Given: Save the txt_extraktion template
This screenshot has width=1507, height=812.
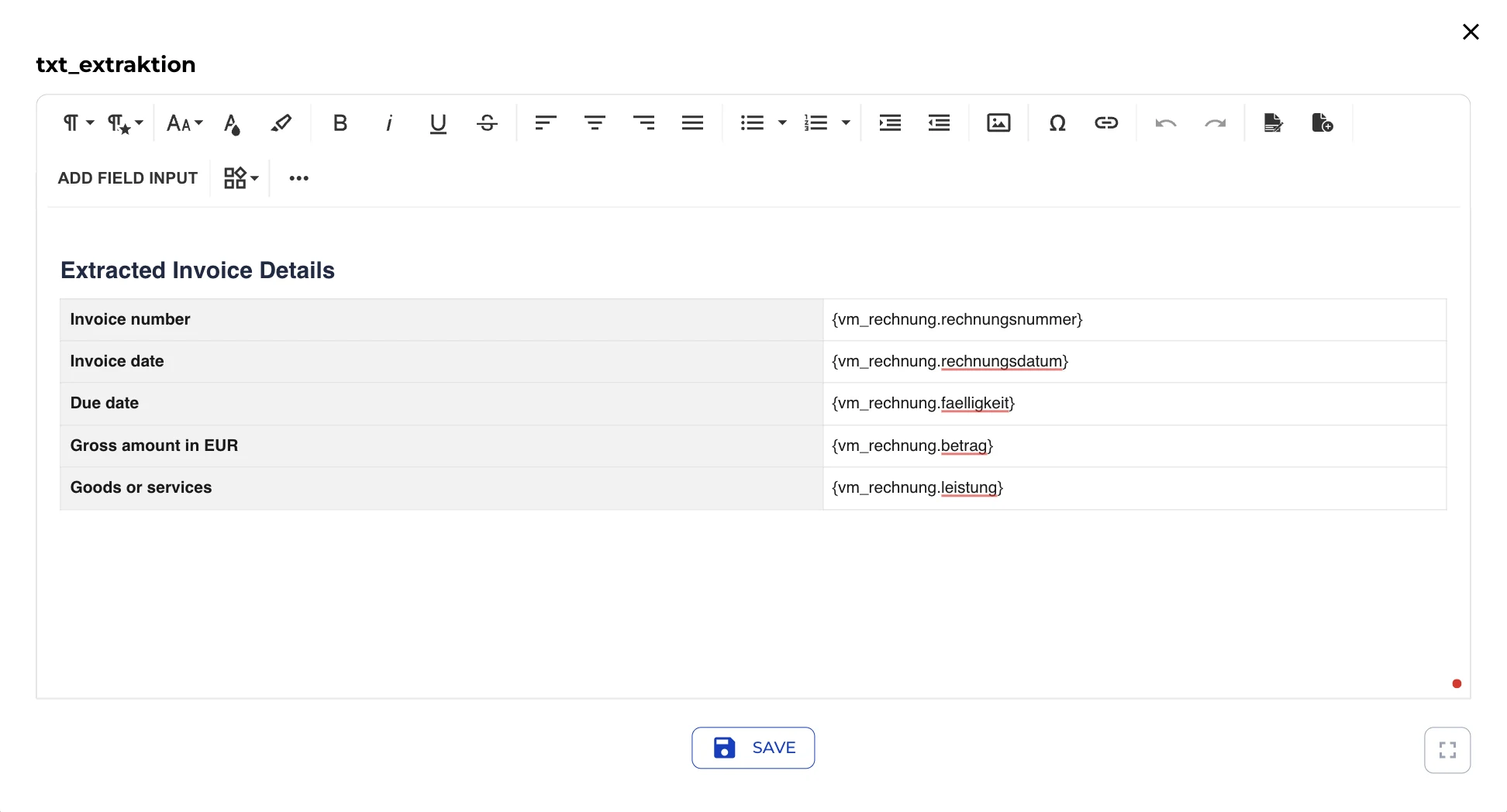Looking at the screenshot, I should click(753, 748).
